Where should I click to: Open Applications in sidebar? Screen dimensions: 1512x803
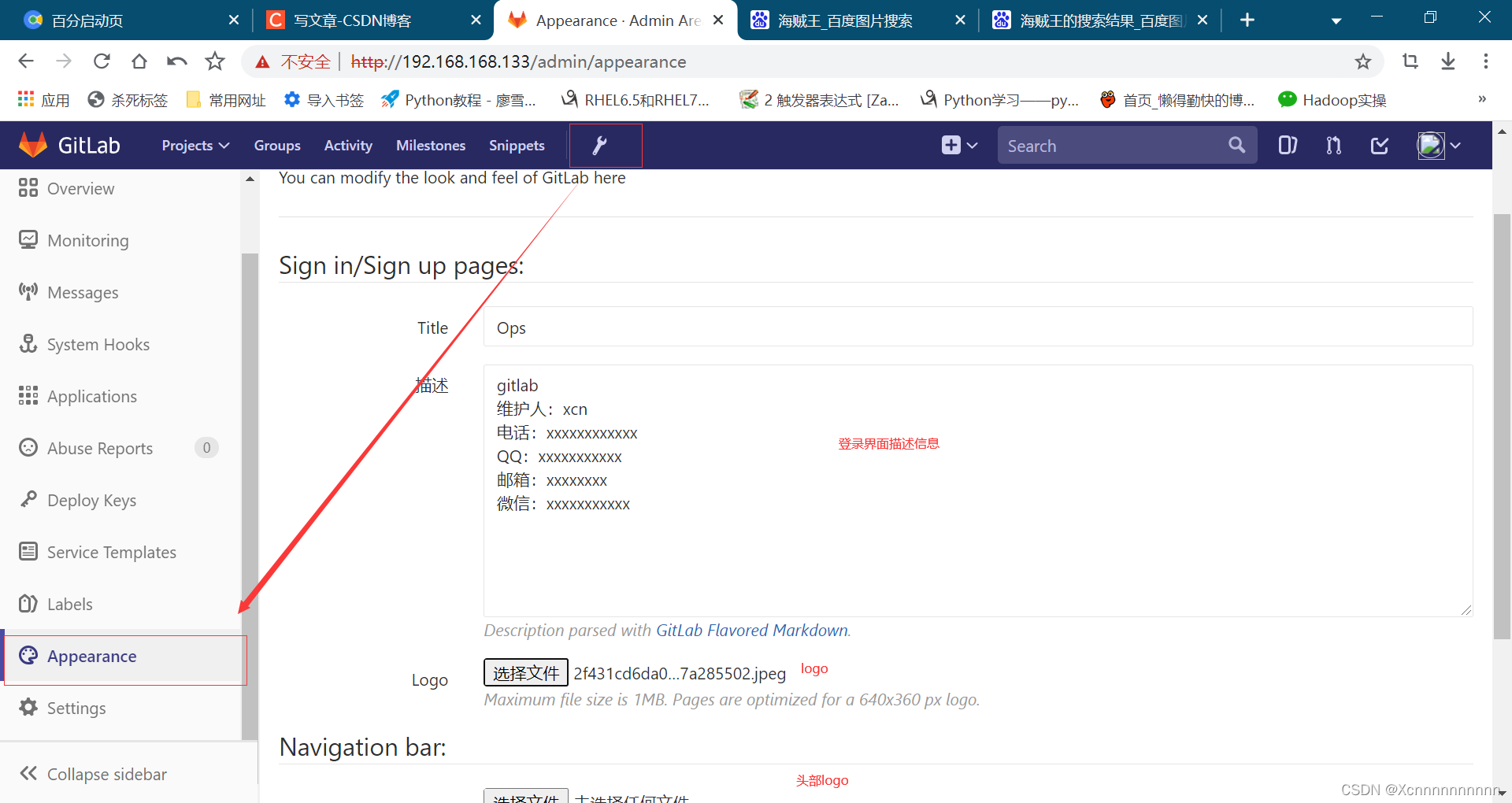point(78,396)
